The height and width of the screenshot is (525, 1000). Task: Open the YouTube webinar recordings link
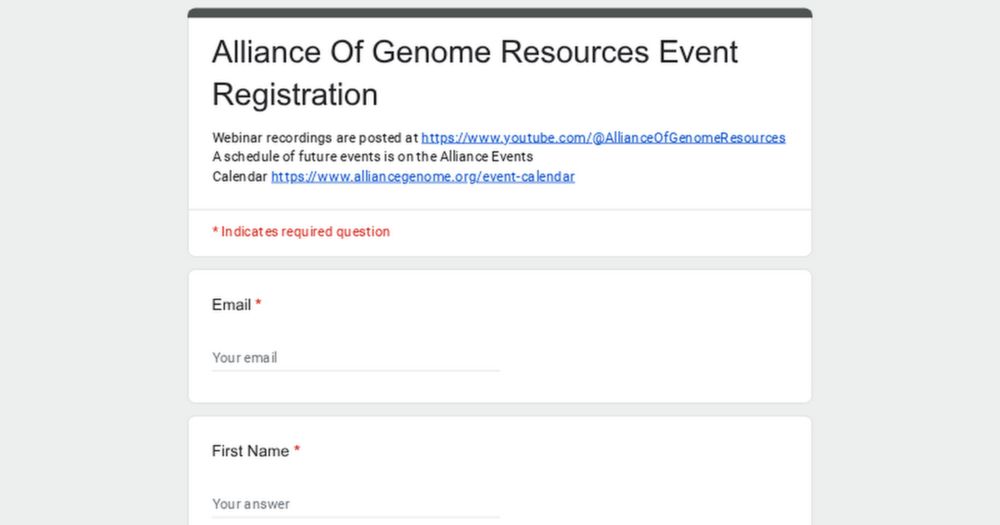603,138
